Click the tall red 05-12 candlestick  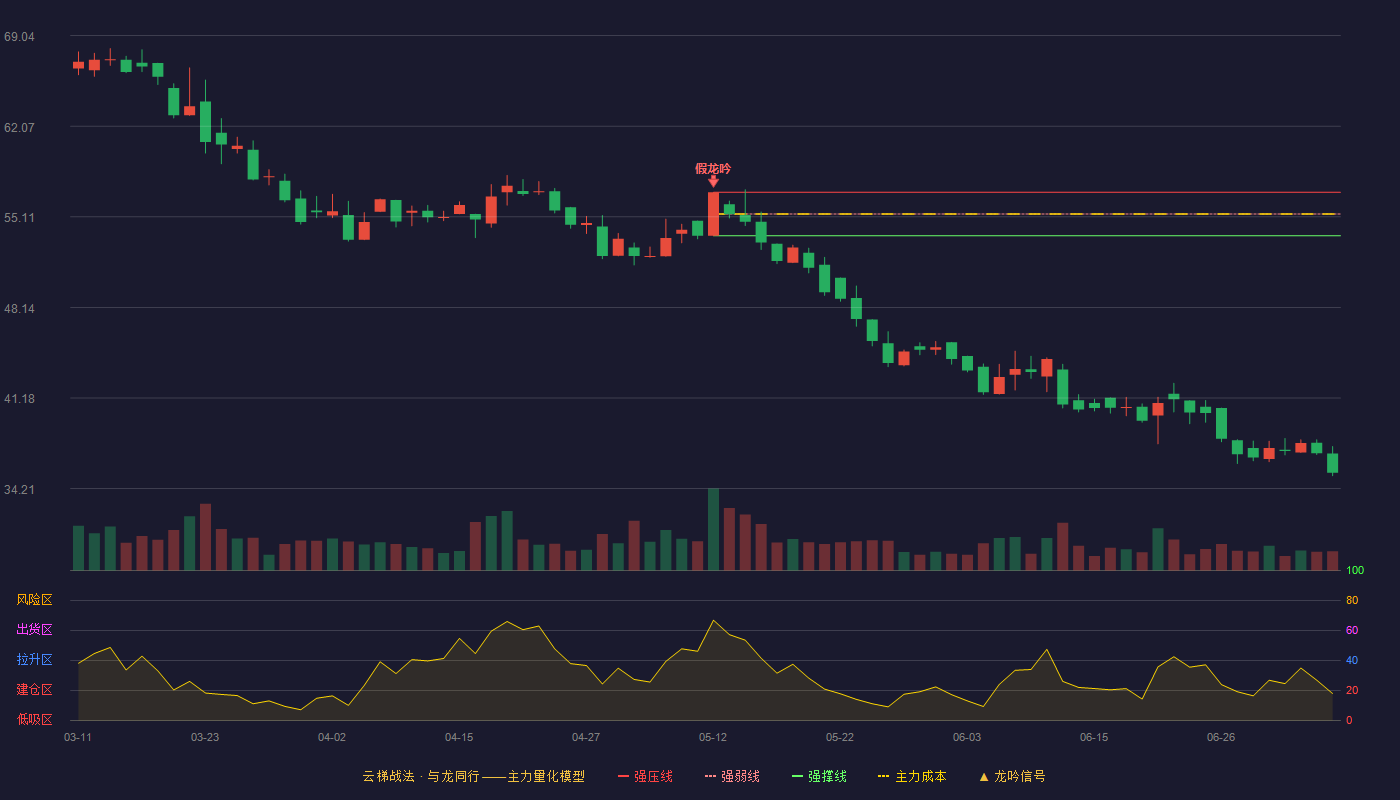713,214
